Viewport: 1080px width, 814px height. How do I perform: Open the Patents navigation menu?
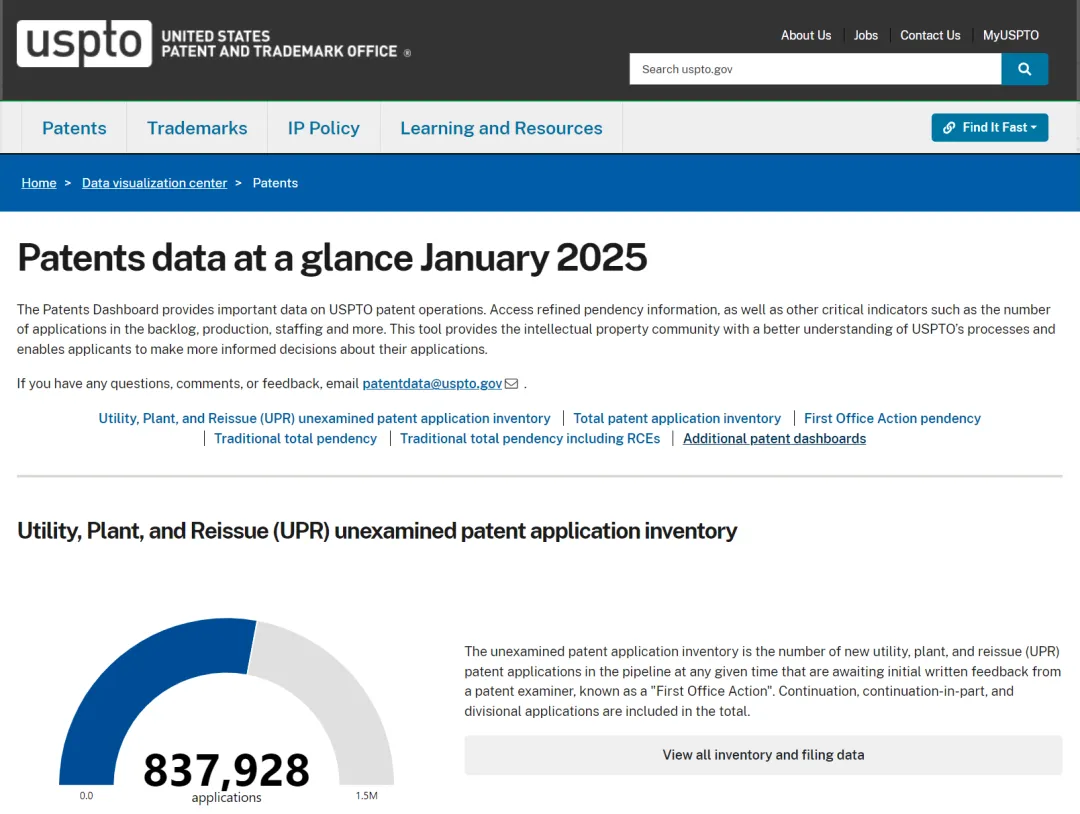74,128
